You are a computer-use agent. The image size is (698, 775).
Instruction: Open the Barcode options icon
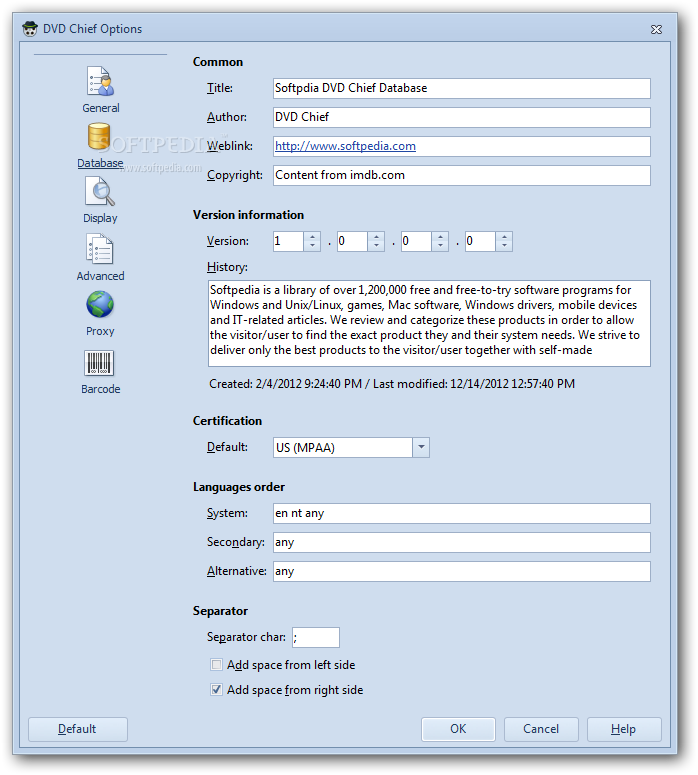click(99, 363)
